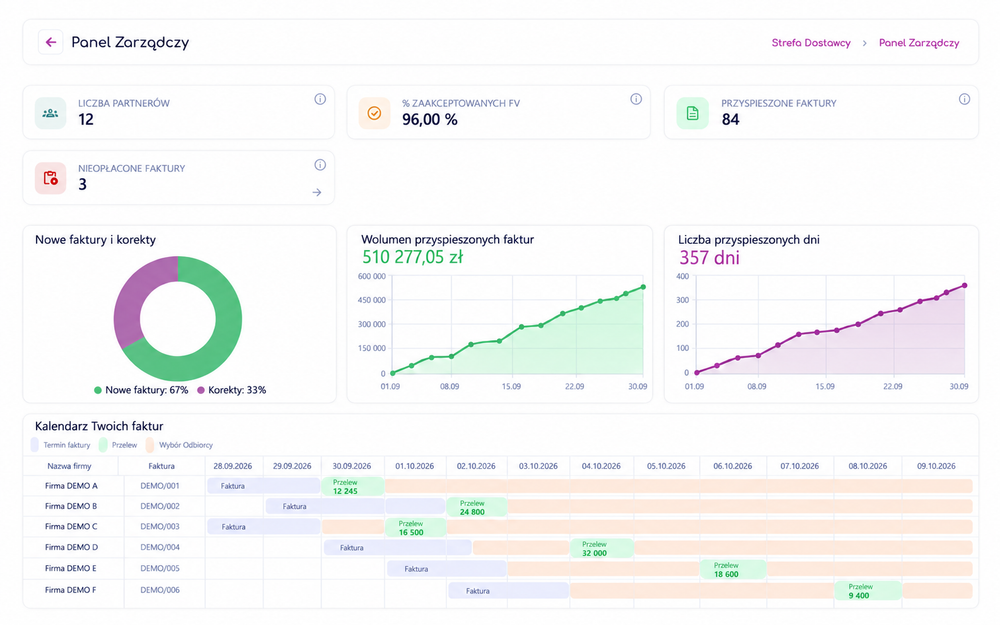Screen dimensions: 1000x625
Task: Click the 05.10.2026 date column header
Action: coord(666,466)
